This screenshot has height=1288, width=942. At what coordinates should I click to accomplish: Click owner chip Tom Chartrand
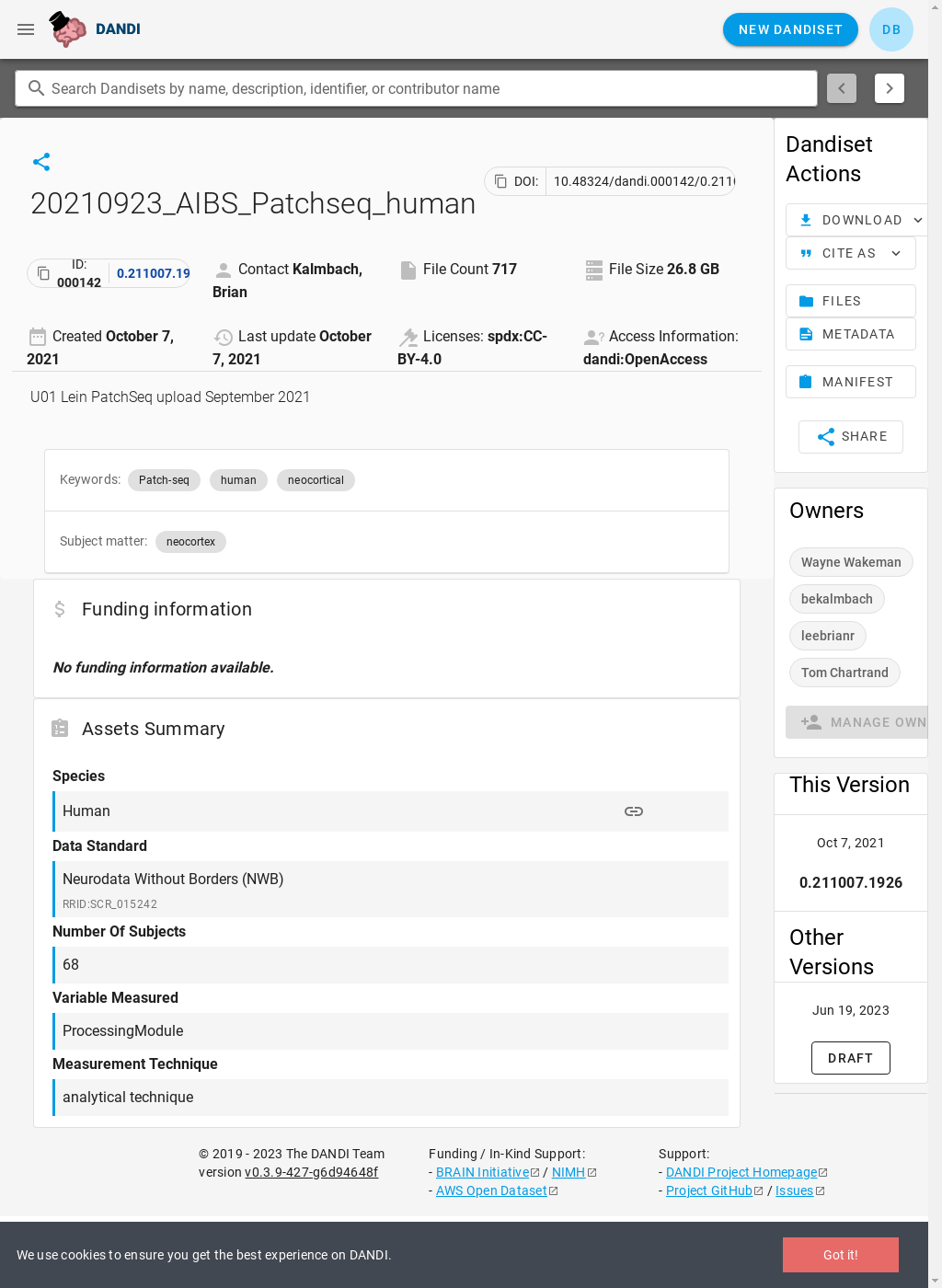click(x=844, y=673)
